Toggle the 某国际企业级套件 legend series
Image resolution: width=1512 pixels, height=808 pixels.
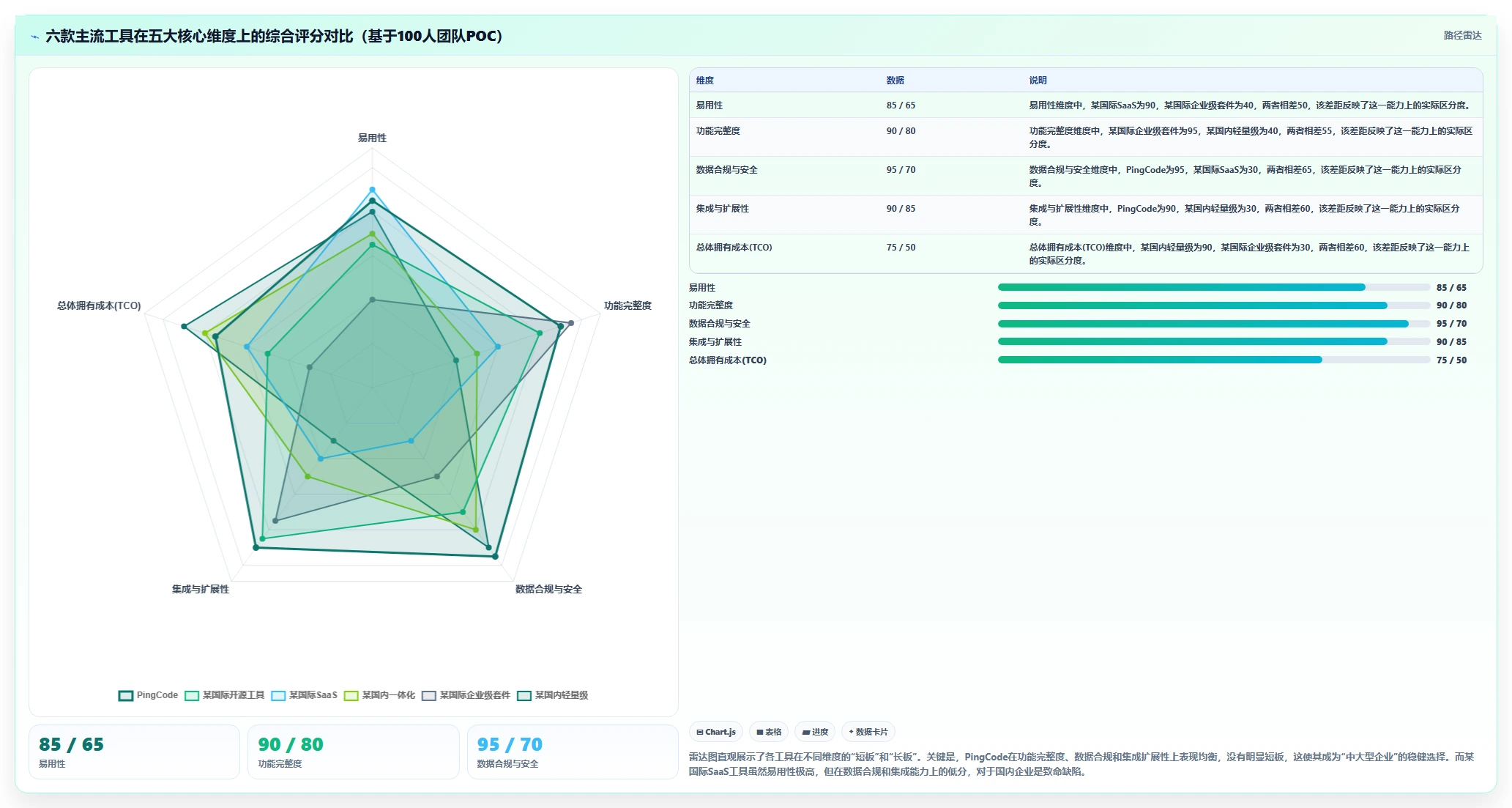click(466, 695)
